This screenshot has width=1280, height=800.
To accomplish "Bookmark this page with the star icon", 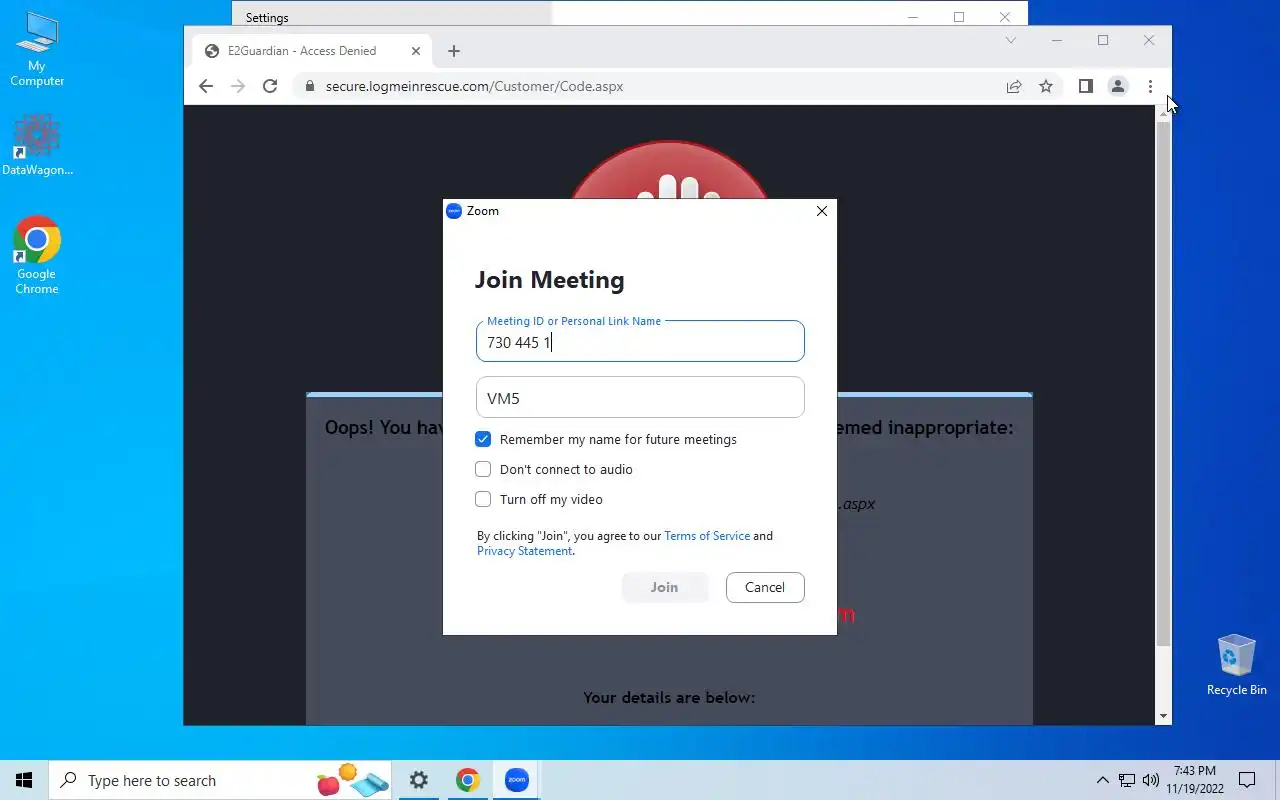I will 1046,86.
